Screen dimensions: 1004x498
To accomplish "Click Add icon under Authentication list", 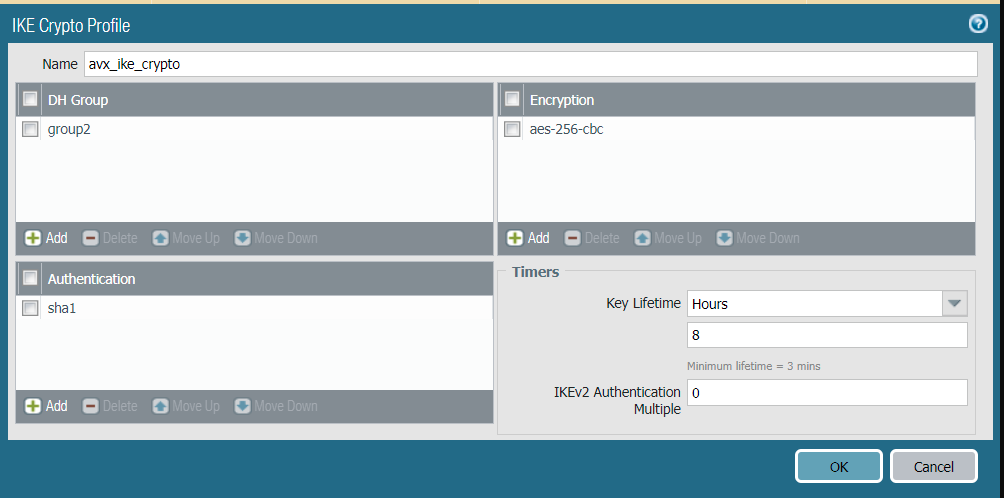I will pyautogui.click(x=33, y=406).
